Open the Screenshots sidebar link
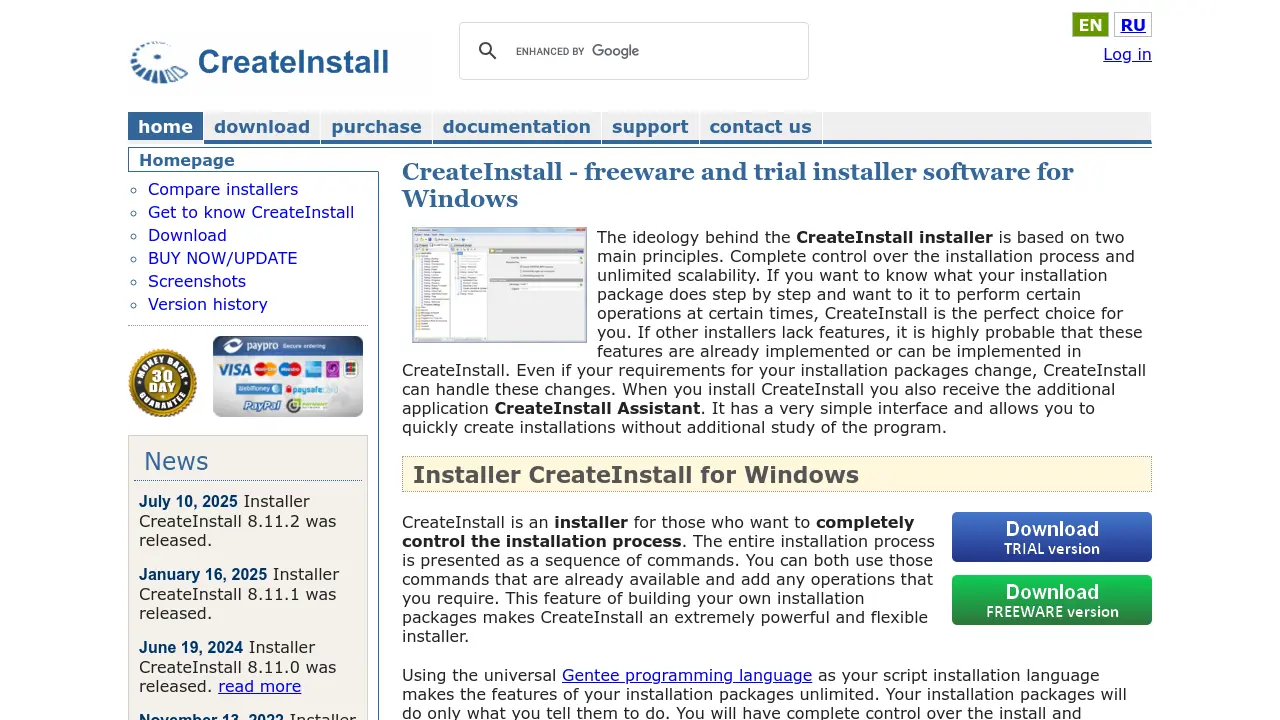1280x720 pixels. click(x=197, y=281)
